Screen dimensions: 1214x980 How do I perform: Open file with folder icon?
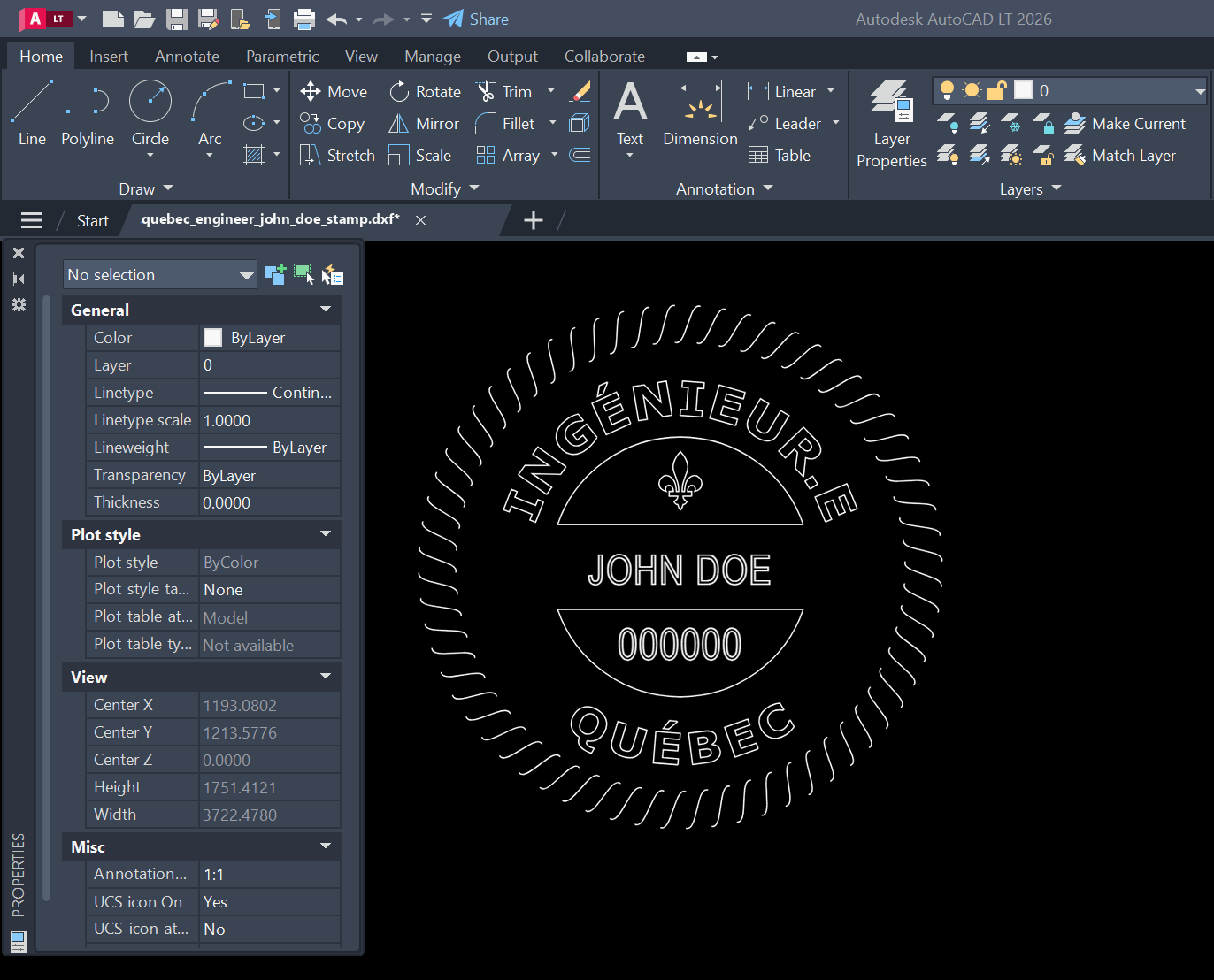click(x=145, y=19)
